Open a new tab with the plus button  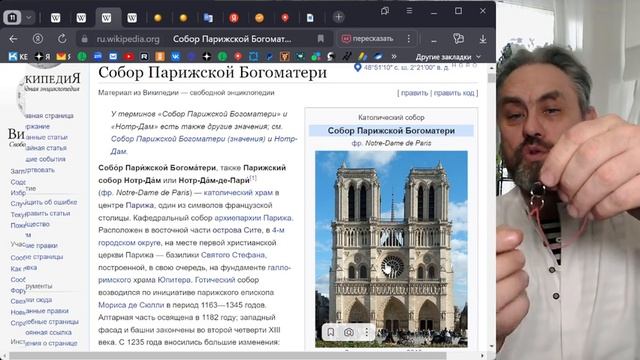[x=338, y=17]
